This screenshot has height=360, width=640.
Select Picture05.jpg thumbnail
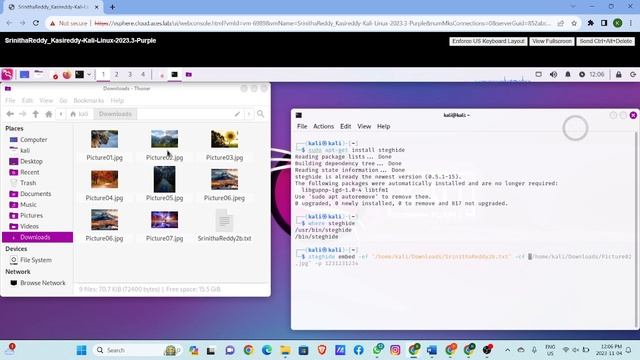coord(164,179)
